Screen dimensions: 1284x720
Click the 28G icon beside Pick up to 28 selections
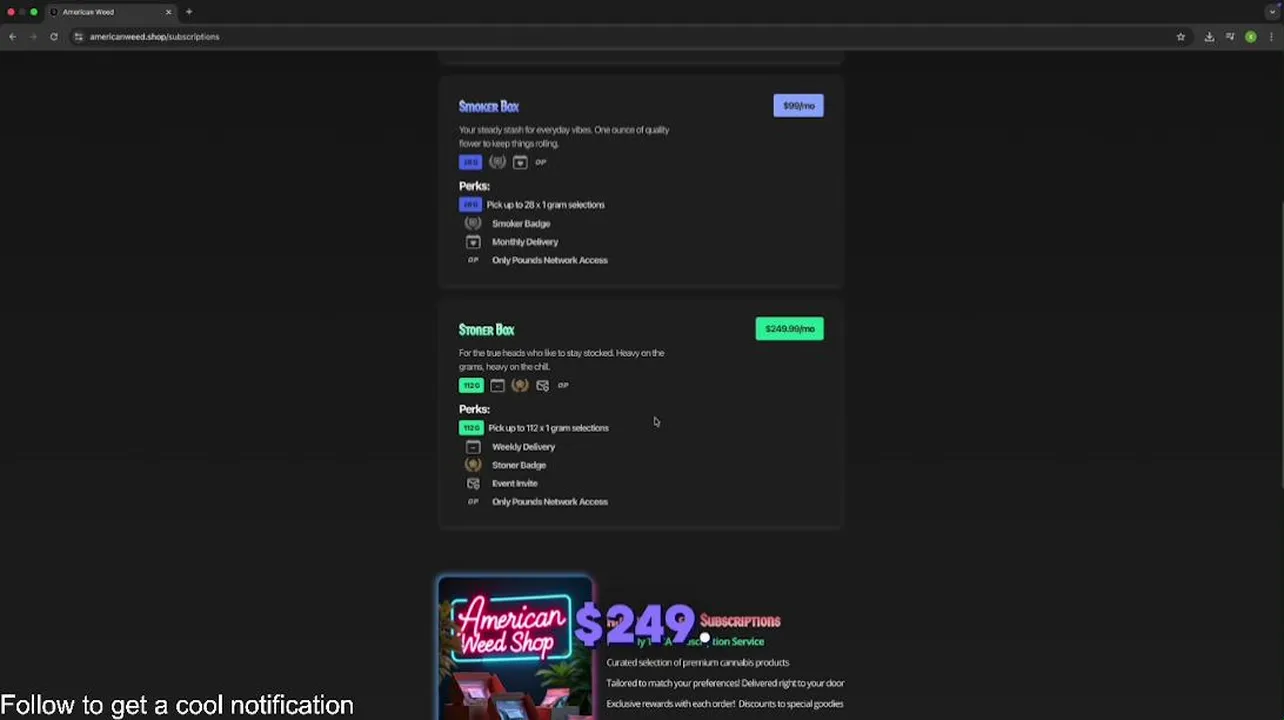[x=470, y=204]
